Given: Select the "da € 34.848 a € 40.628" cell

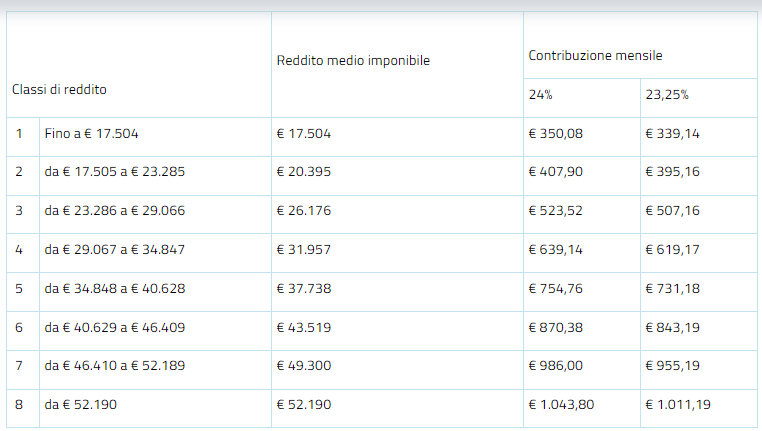Looking at the screenshot, I should (114, 288).
